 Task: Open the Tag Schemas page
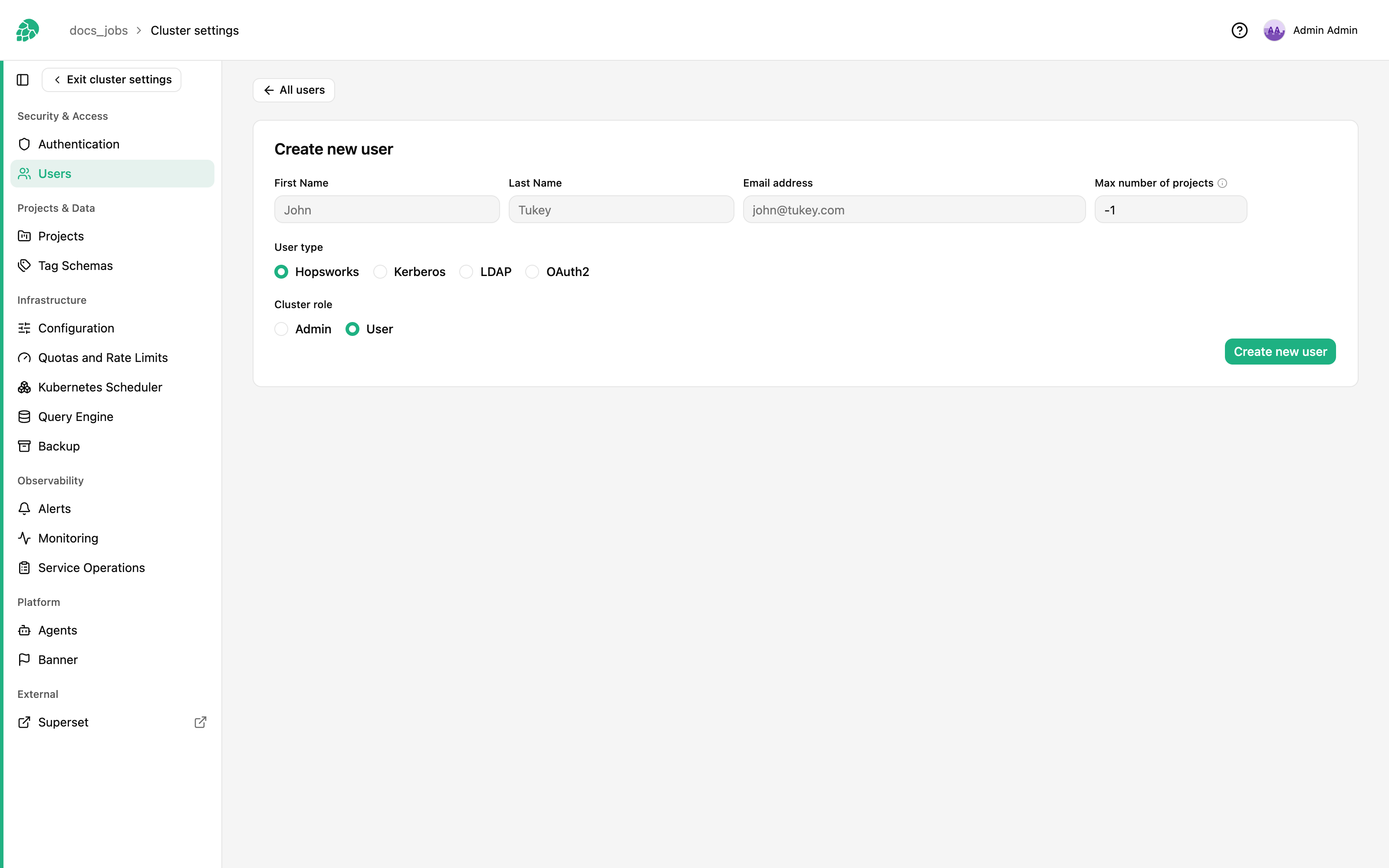(112, 265)
